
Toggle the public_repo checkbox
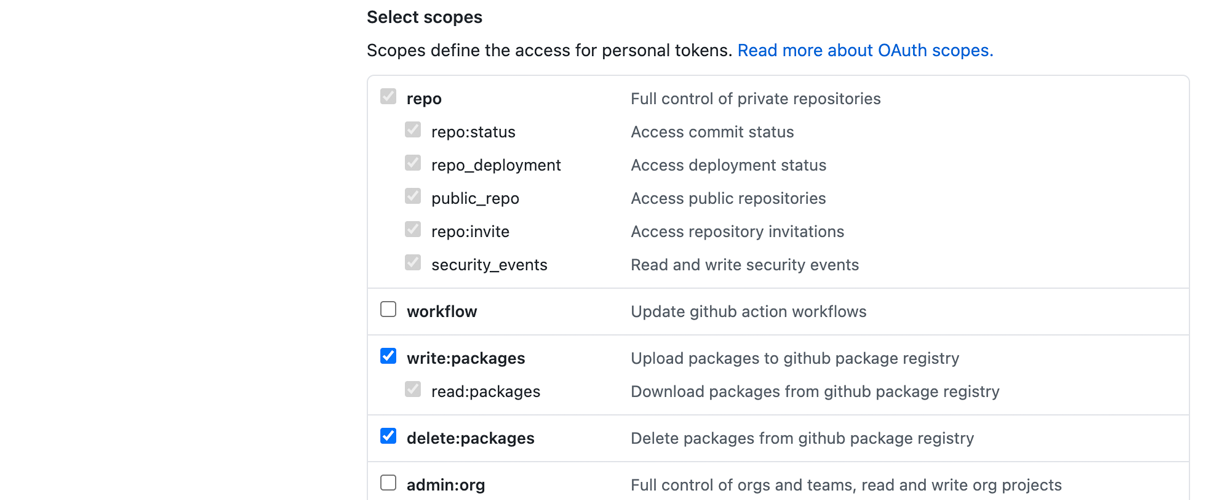click(x=413, y=196)
